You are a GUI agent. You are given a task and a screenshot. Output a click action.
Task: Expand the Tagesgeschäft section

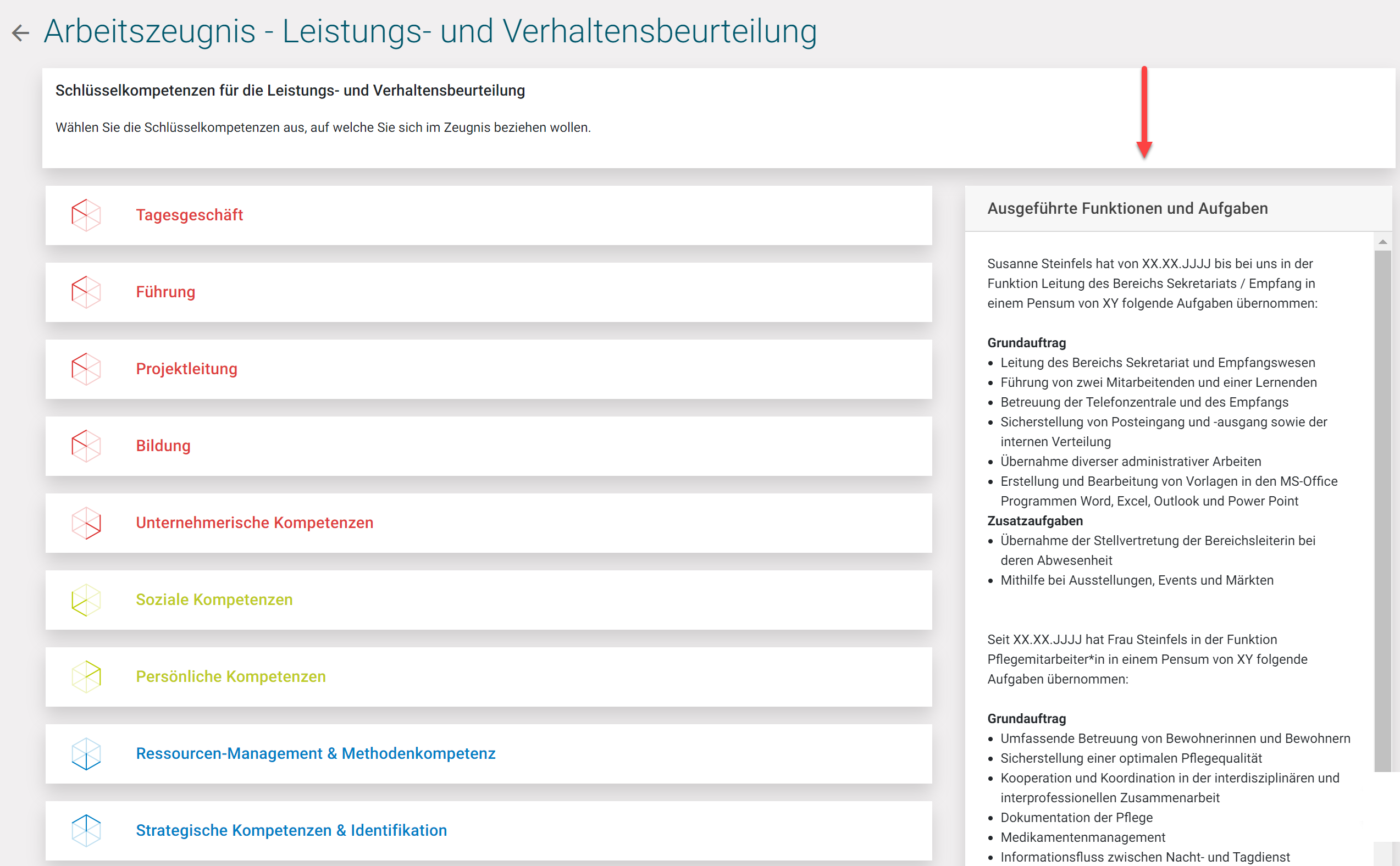(x=189, y=215)
